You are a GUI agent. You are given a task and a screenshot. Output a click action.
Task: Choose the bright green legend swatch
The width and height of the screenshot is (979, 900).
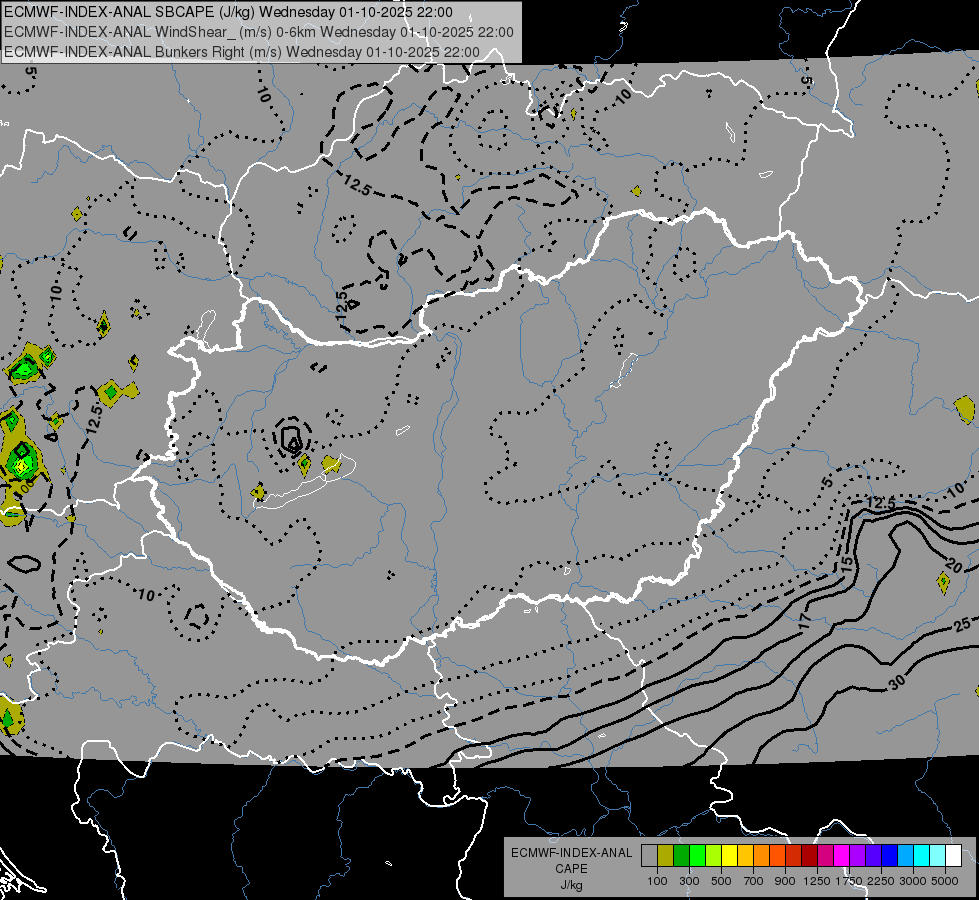697,856
